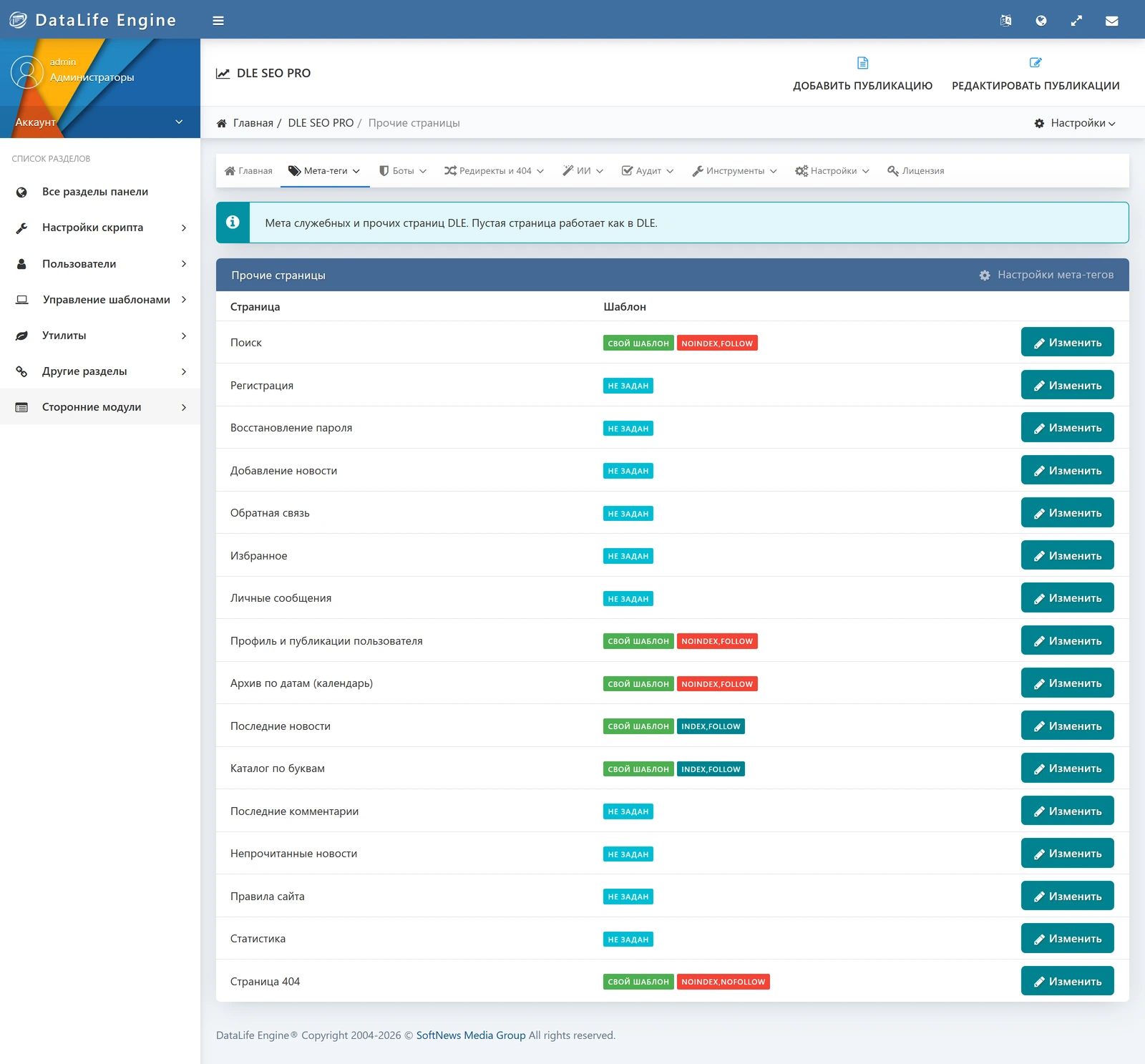Click the home icon in breadcrumb
The width and height of the screenshot is (1145, 1064).
click(x=222, y=123)
